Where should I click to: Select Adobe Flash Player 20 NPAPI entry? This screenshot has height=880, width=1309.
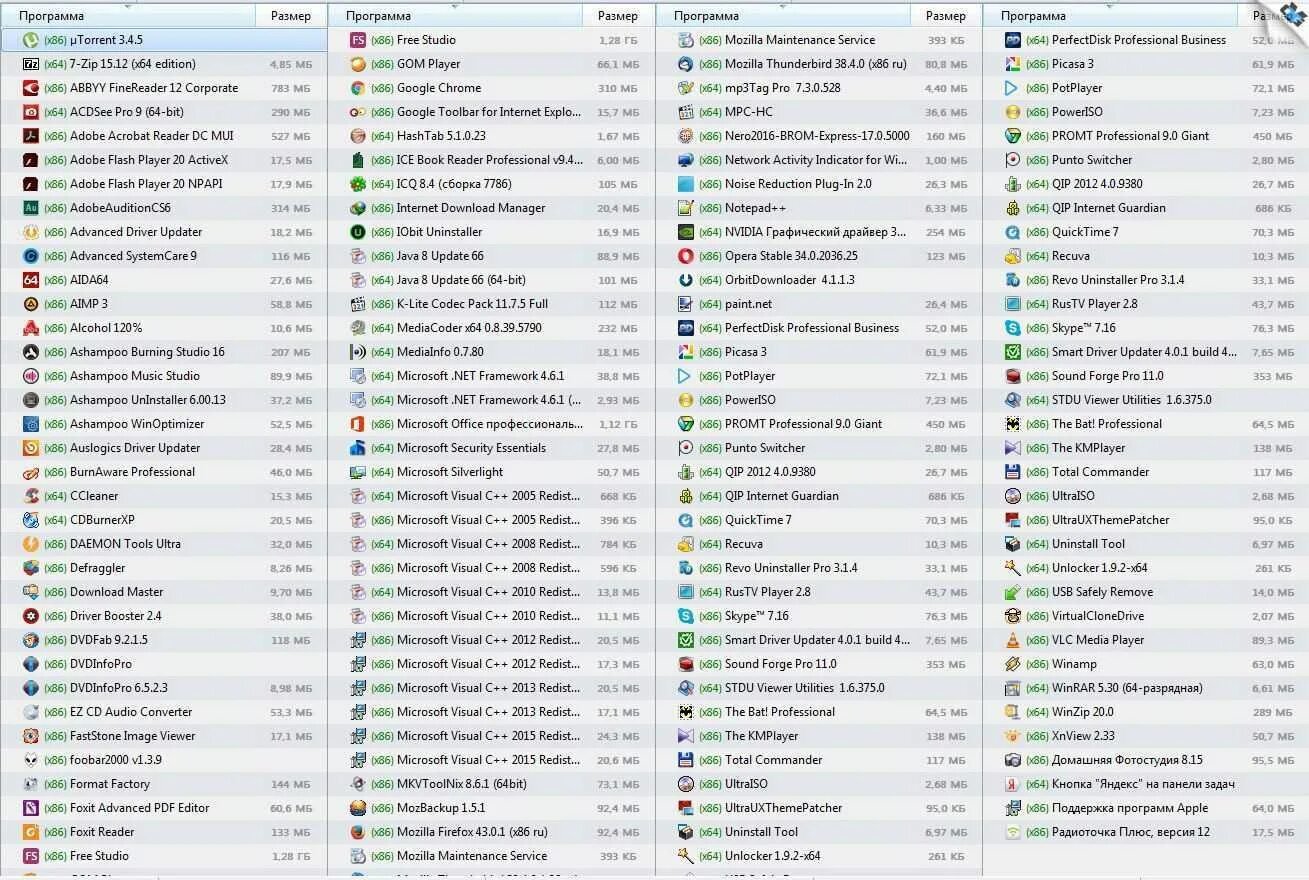pos(164,184)
